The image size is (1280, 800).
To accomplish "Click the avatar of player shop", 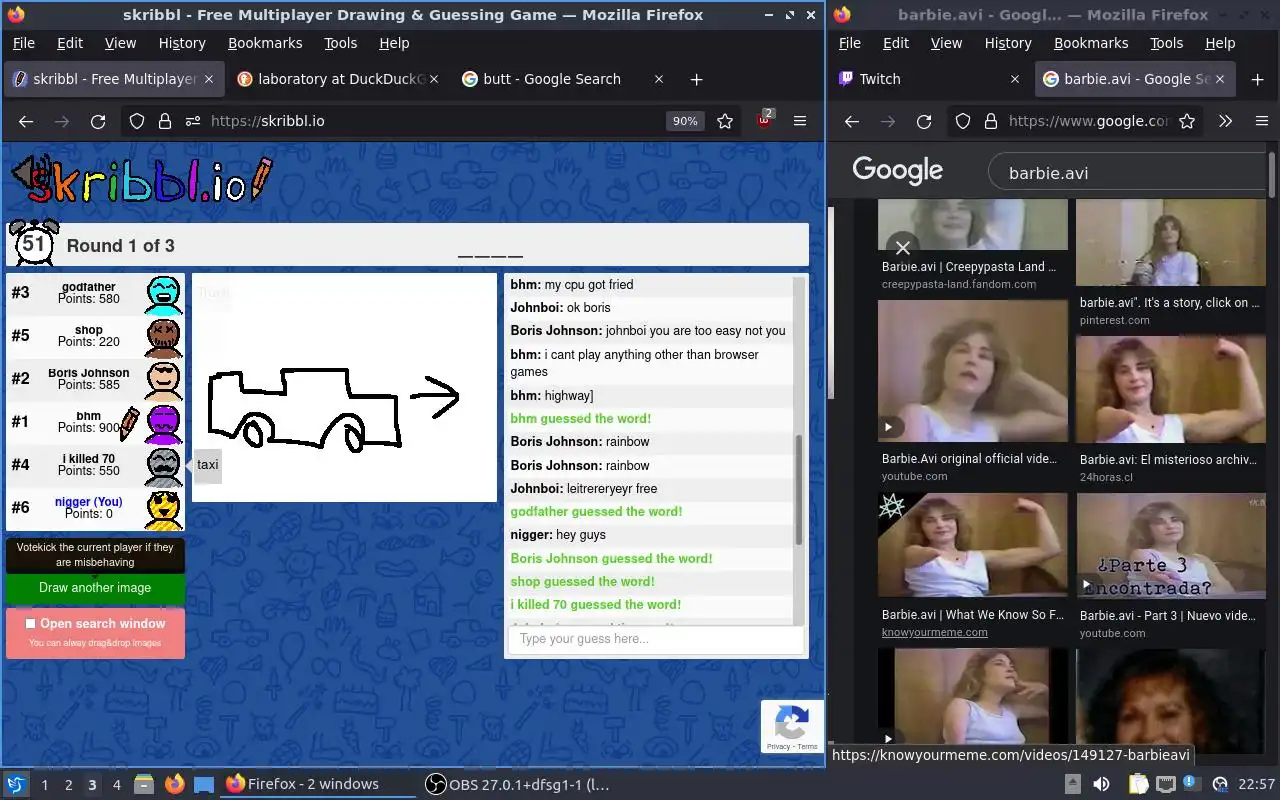I will pos(164,337).
